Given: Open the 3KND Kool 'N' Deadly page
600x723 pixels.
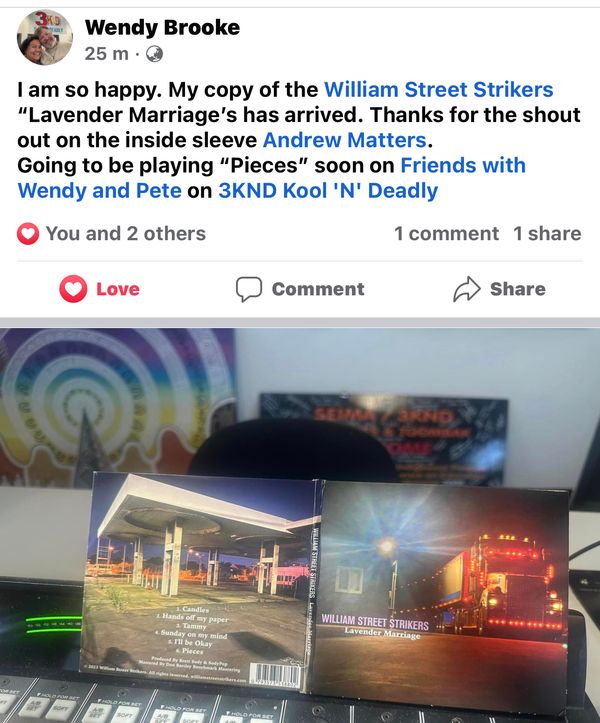Looking at the screenshot, I should pyautogui.click(x=328, y=191).
